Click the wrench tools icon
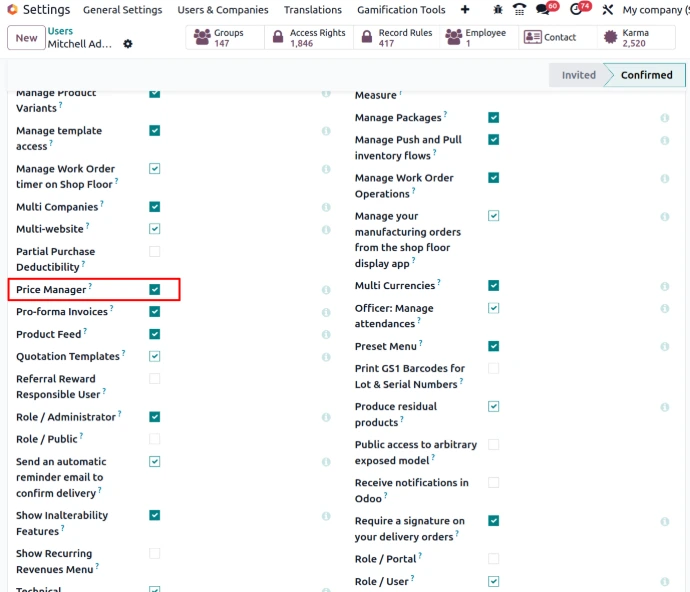 point(607,10)
